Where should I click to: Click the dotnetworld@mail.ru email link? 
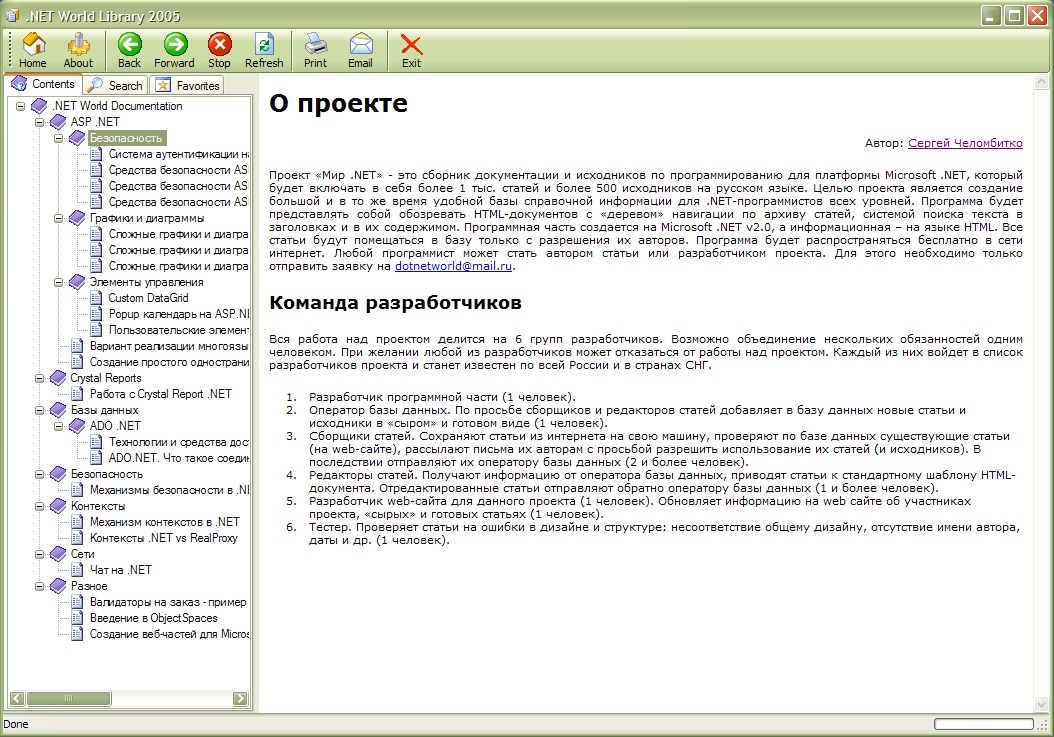(x=454, y=266)
